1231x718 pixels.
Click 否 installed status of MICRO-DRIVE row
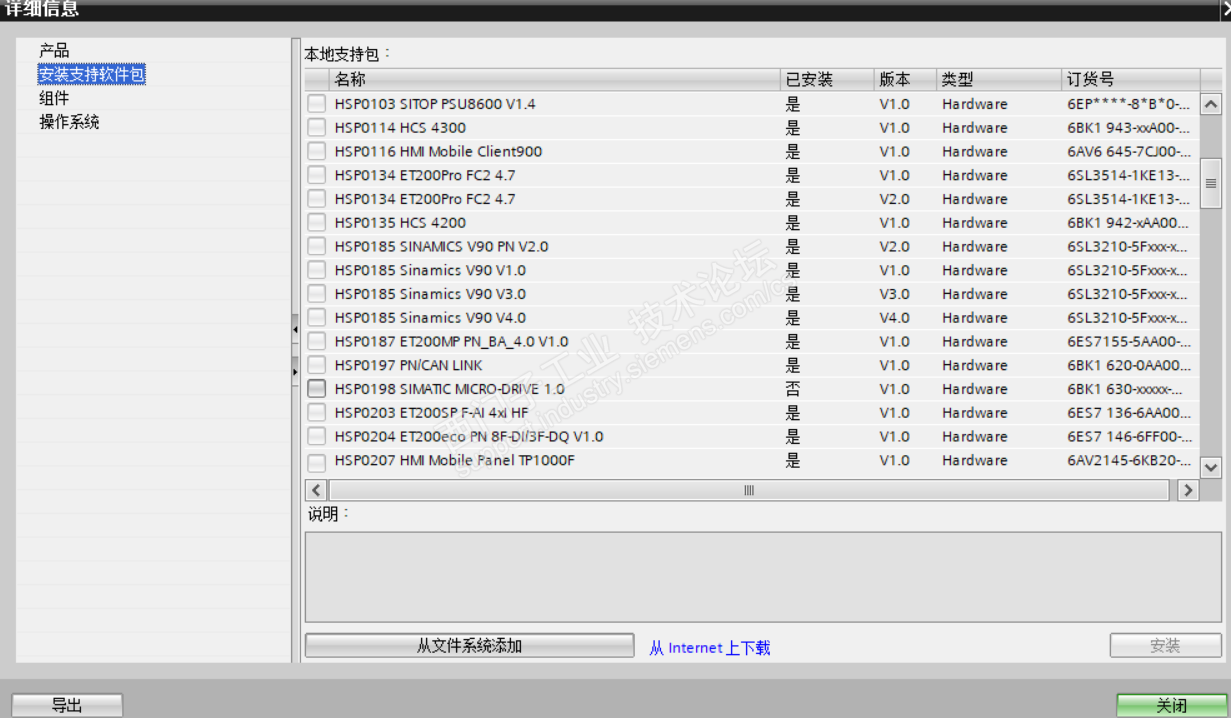(x=793, y=389)
